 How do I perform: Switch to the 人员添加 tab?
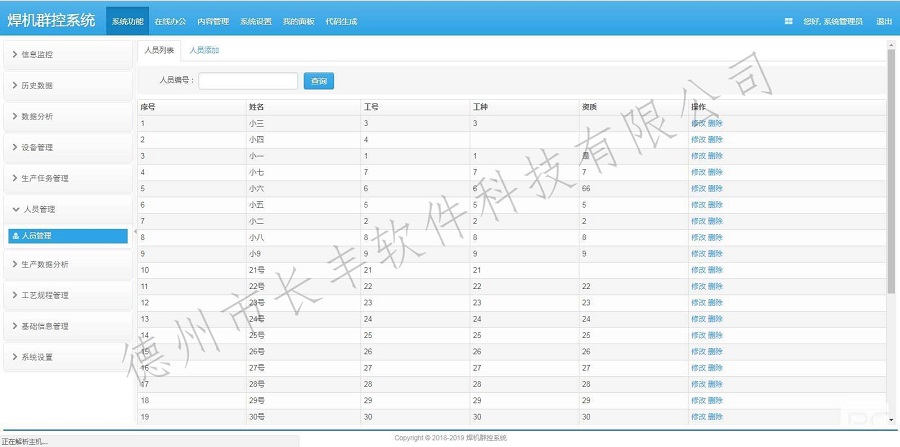pos(205,50)
